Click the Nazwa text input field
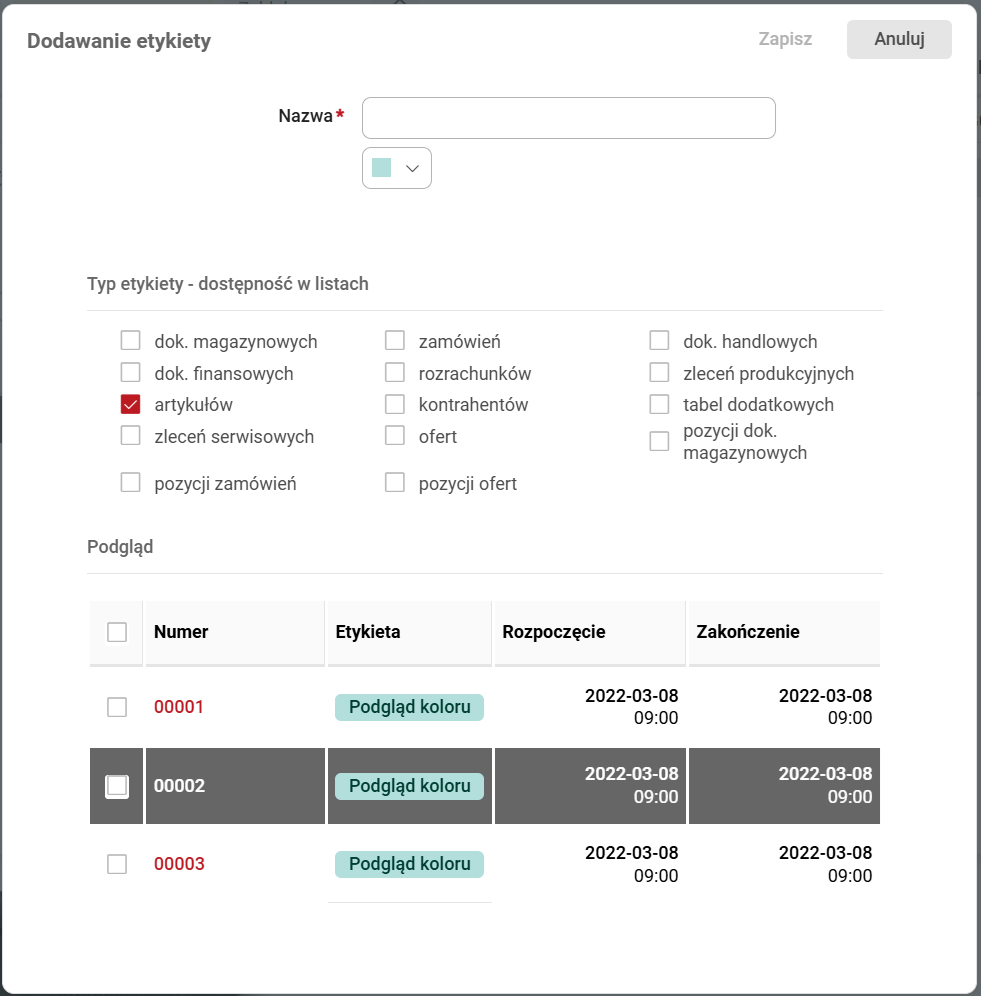The image size is (981, 996). [568, 118]
